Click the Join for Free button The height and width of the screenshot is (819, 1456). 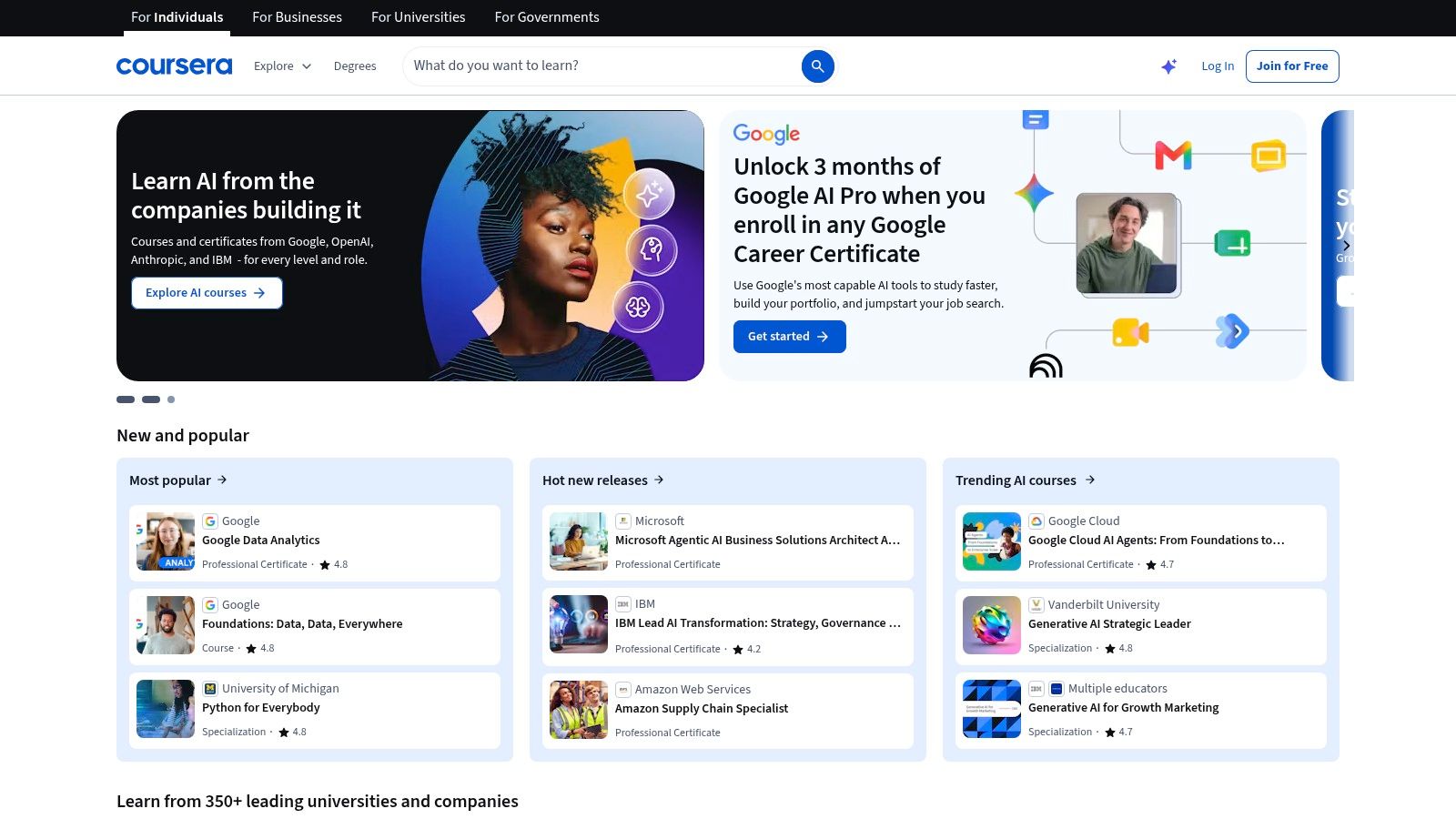[1292, 66]
